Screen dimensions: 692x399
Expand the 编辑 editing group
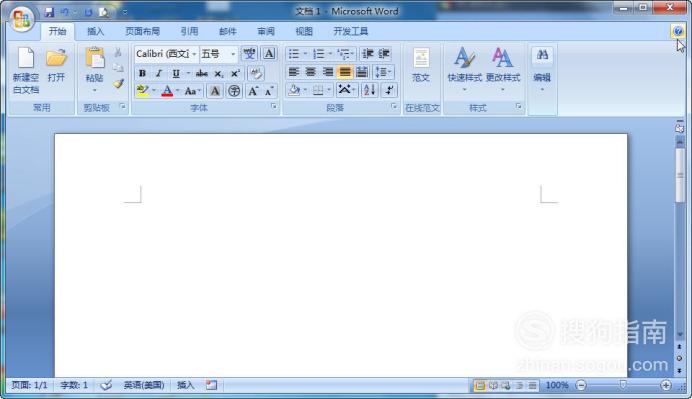click(542, 70)
